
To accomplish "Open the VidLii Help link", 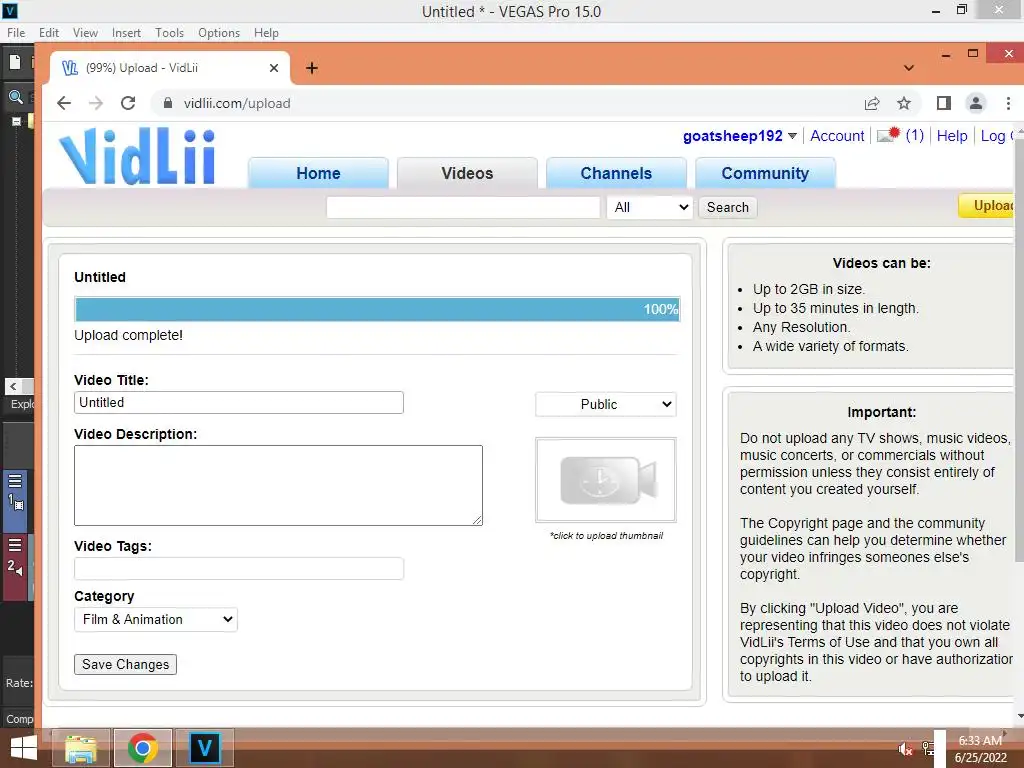I will (x=952, y=136).
